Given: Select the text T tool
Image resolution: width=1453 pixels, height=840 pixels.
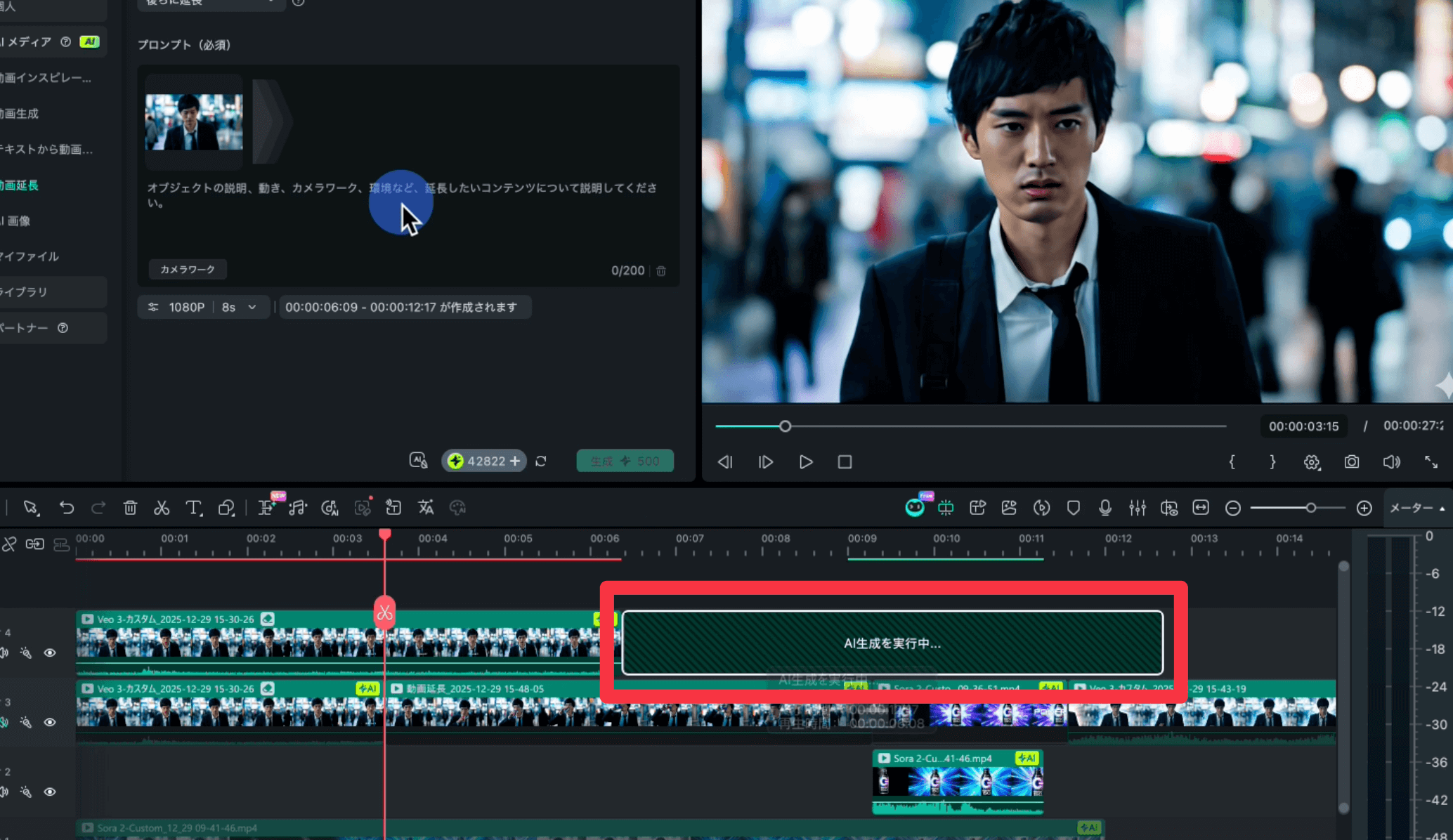Looking at the screenshot, I should click(x=193, y=507).
